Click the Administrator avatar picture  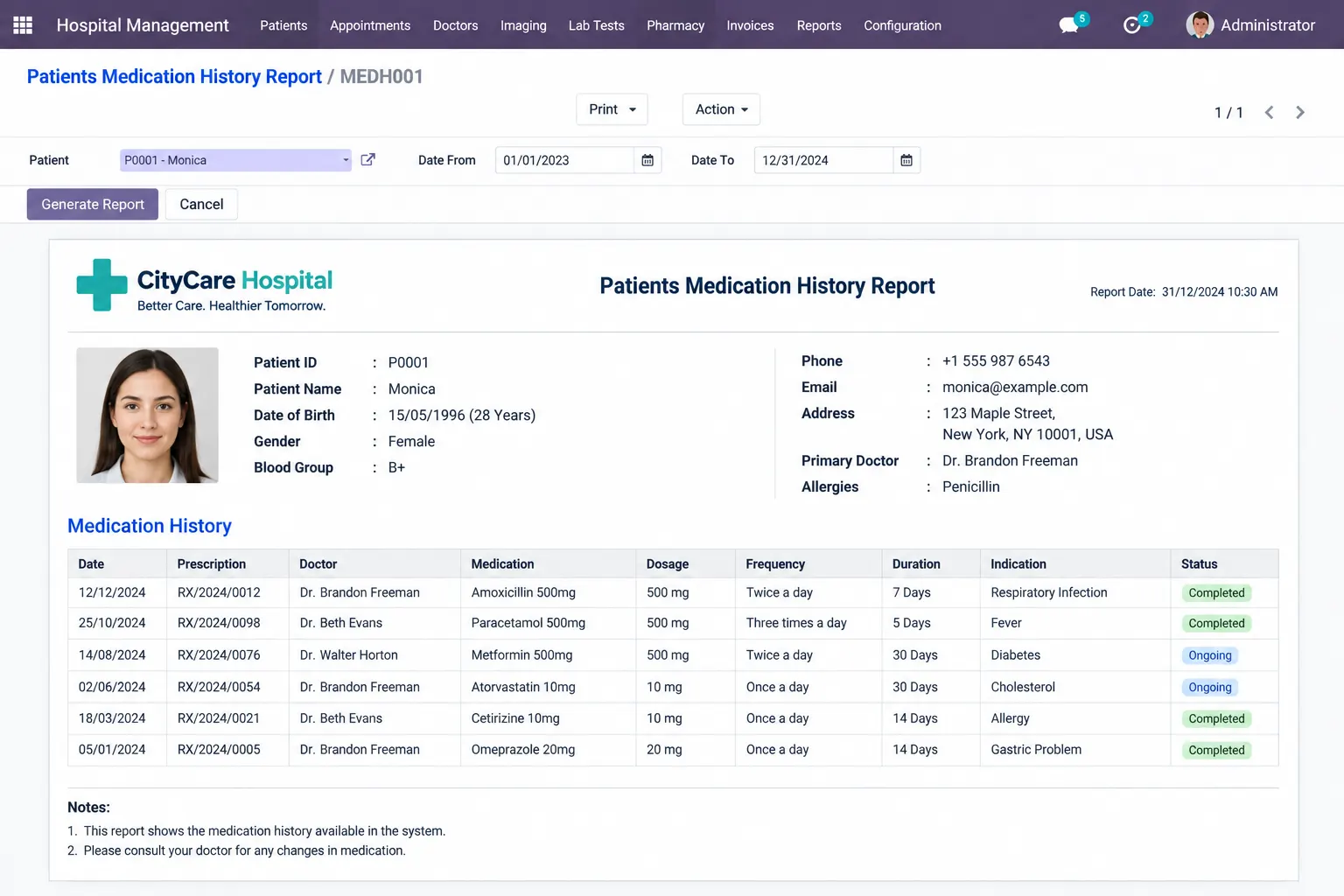(1200, 24)
